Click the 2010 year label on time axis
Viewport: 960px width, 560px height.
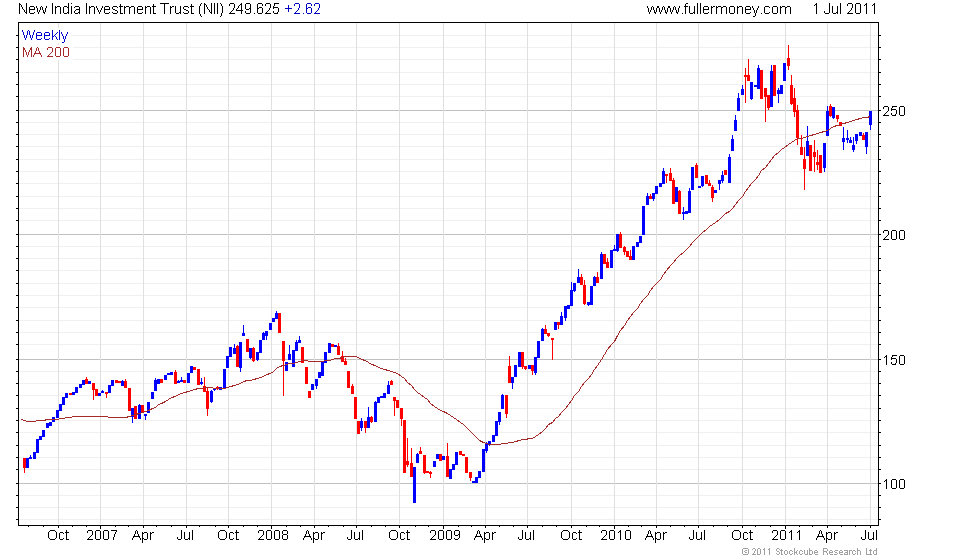(x=615, y=535)
